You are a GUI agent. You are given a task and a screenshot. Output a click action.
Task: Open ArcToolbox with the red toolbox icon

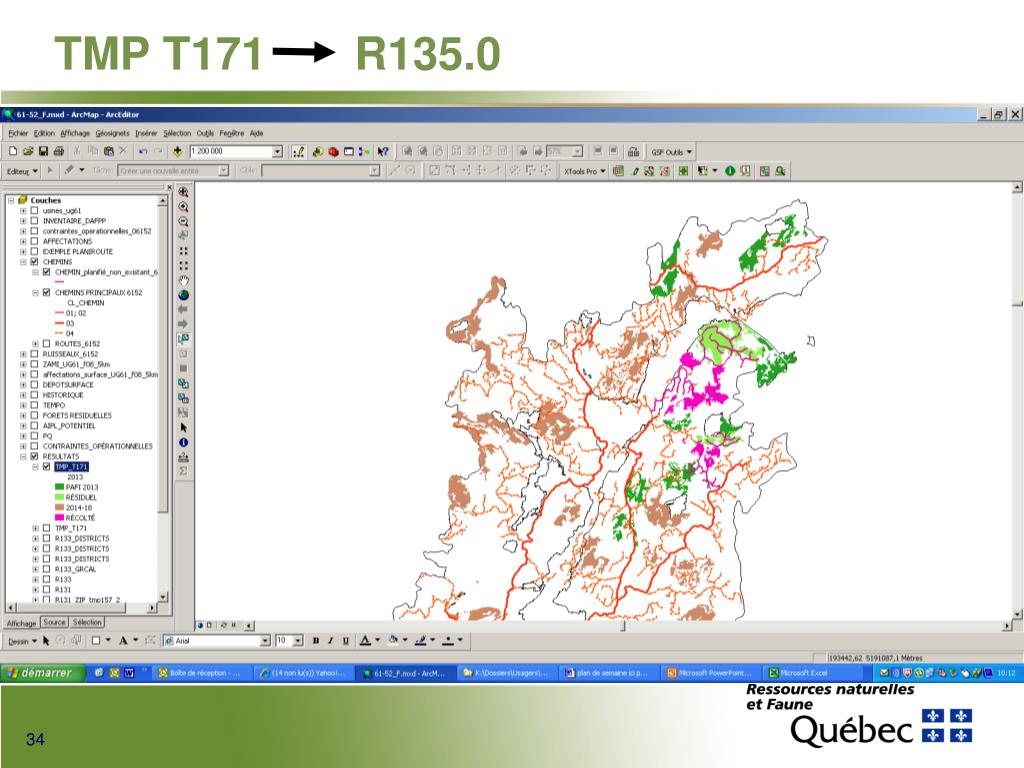(333, 152)
